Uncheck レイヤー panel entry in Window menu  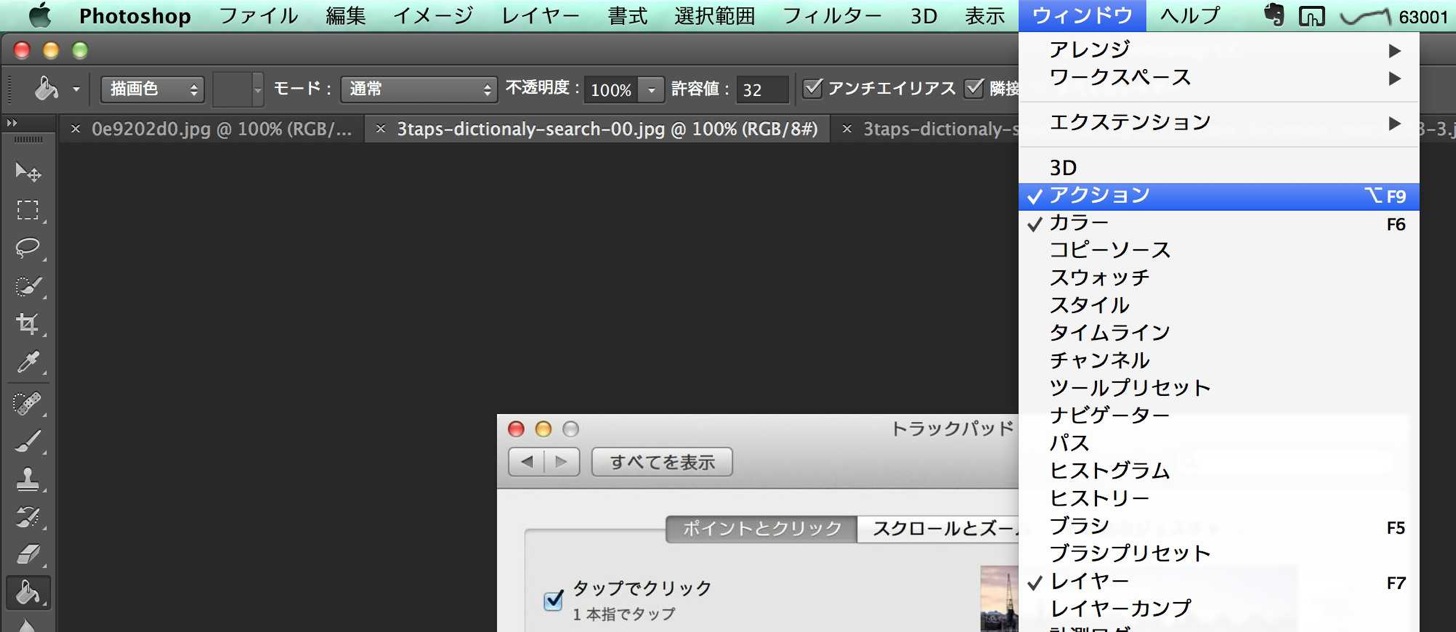click(1218, 581)
